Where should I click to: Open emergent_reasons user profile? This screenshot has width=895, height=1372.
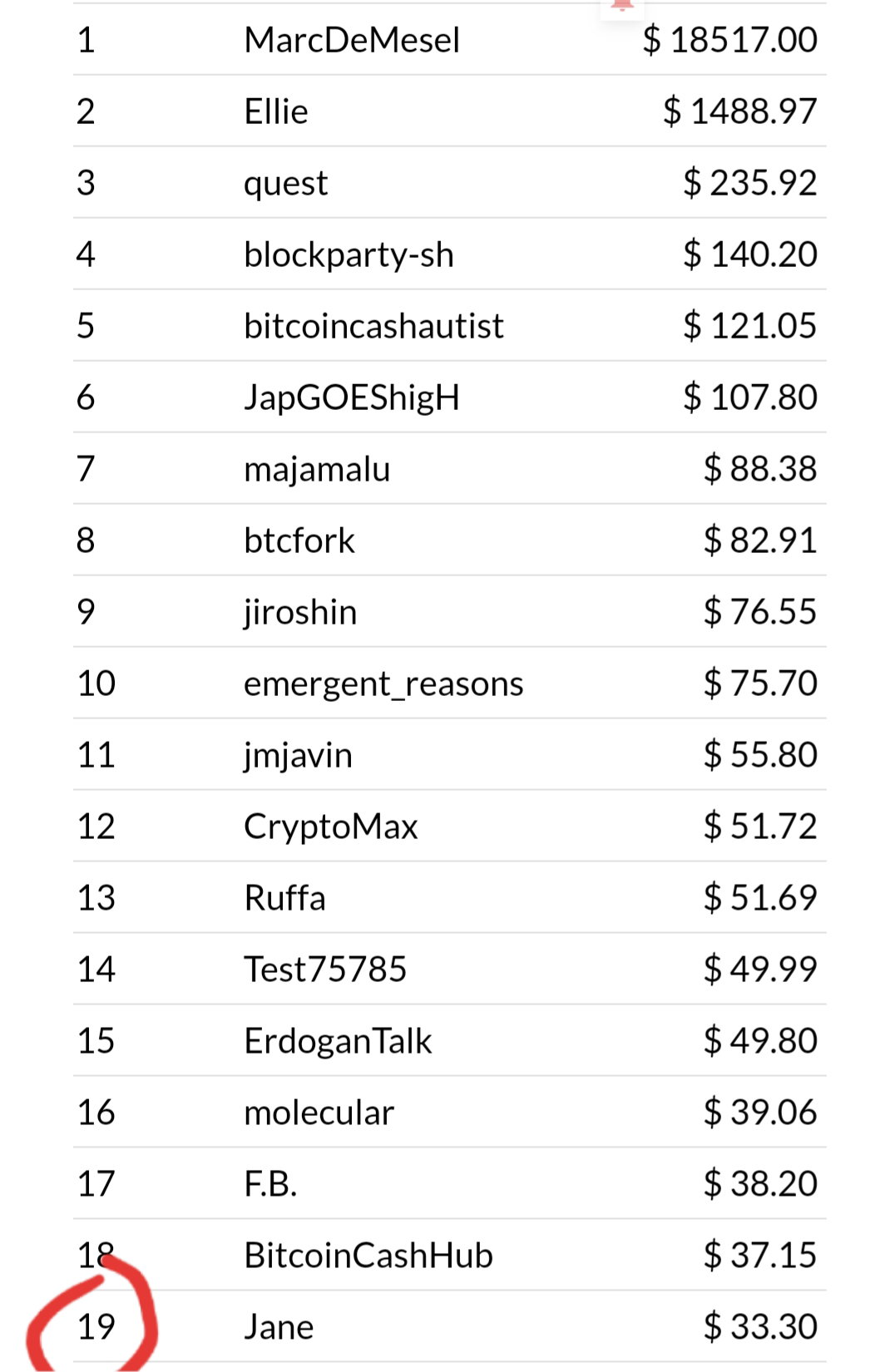[x=383, y=684]
